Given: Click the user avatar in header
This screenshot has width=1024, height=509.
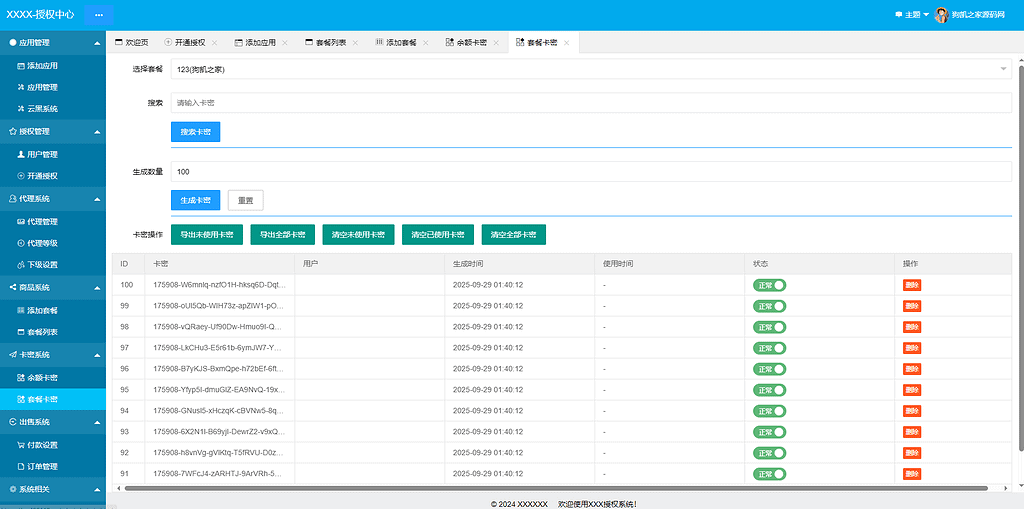Looking at the screenshot, I should click(940, 15).
